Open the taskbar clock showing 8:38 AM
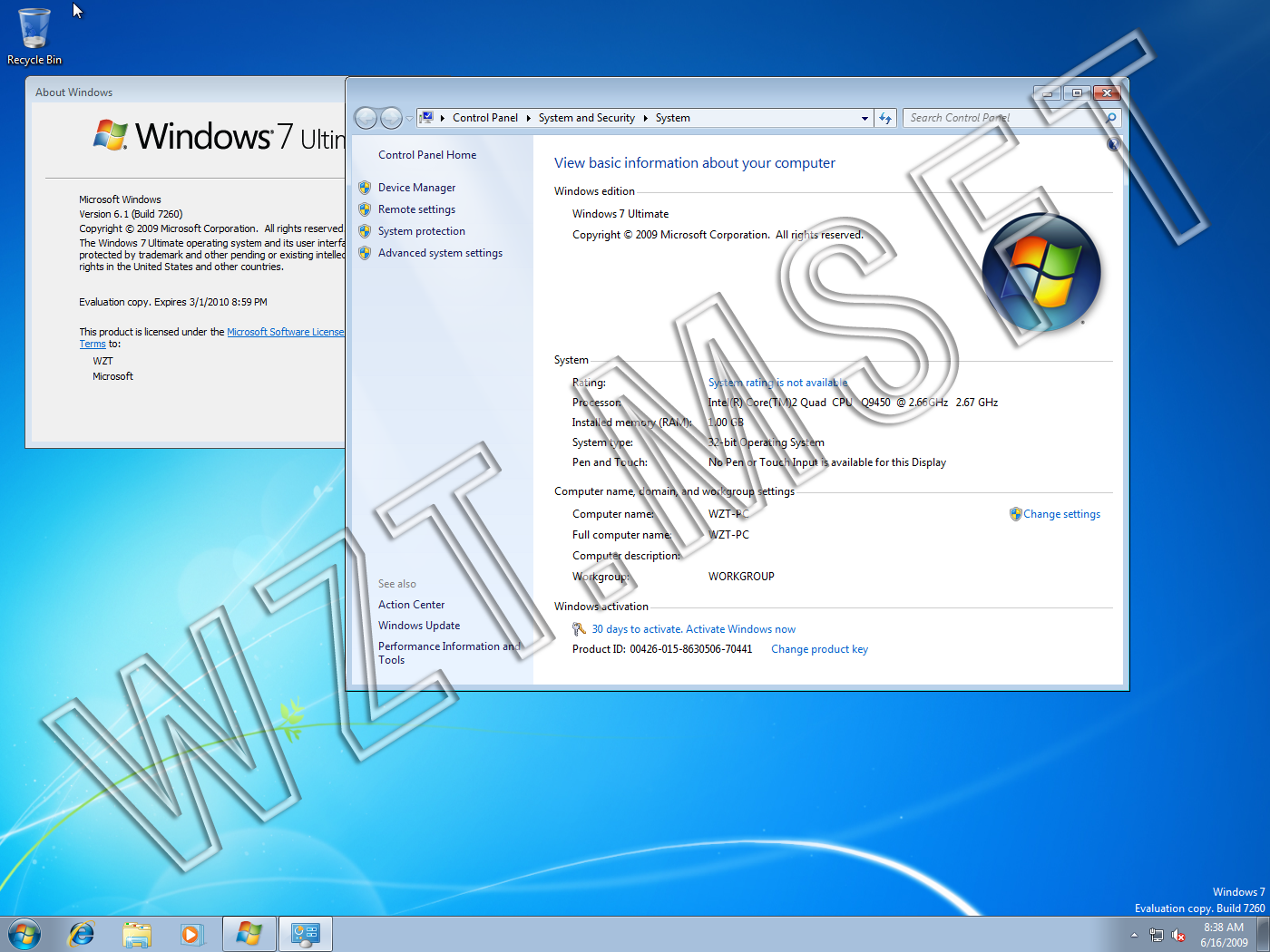The width and height of the screenshot is (1270, 952). [x=1224, y=935]
